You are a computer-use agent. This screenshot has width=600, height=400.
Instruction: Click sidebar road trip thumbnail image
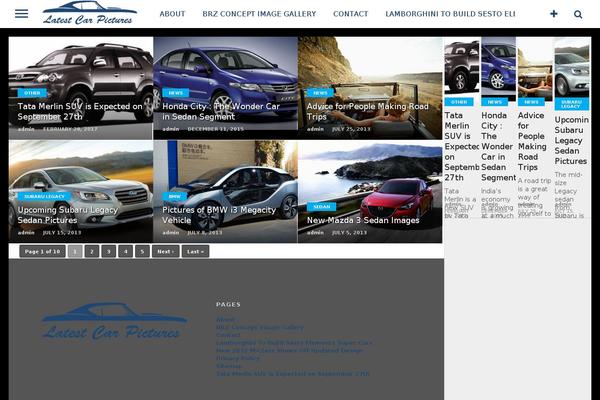(535, 69)
